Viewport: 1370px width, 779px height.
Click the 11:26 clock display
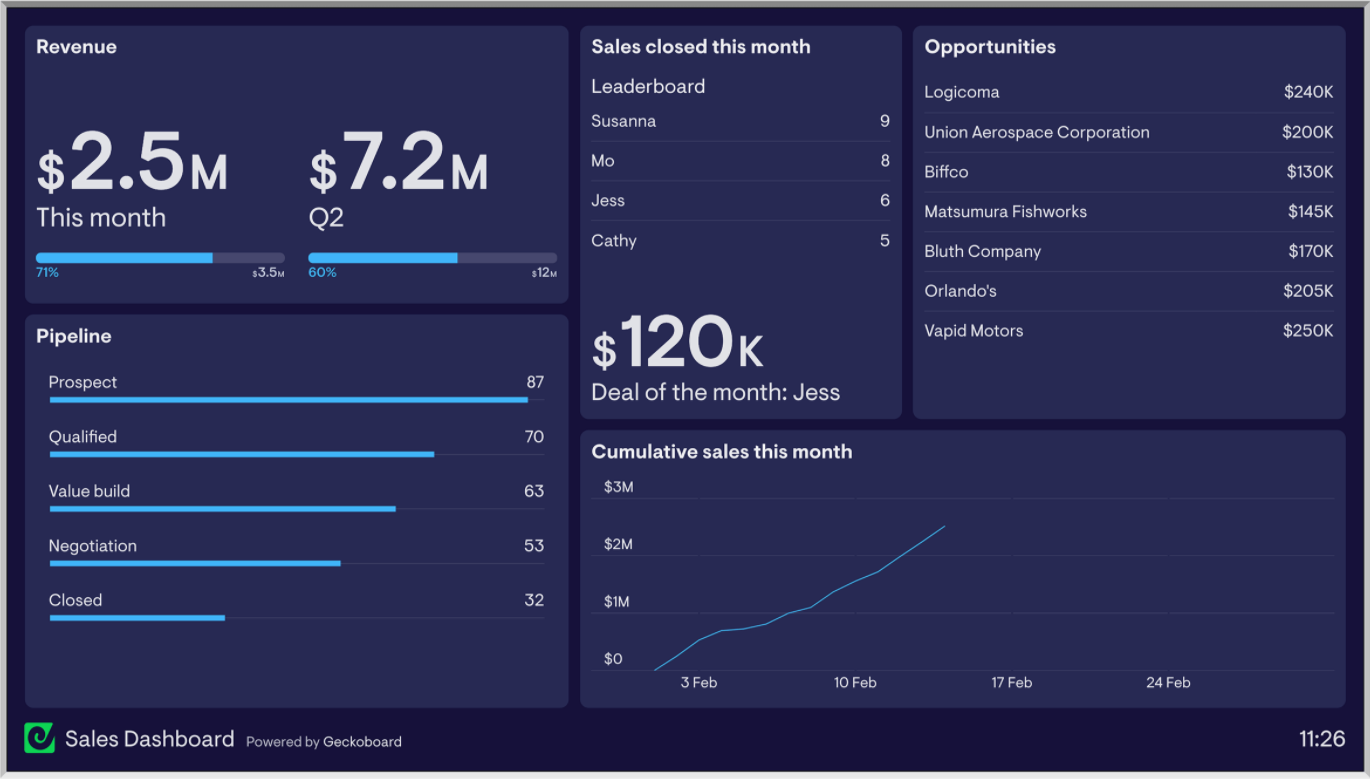tap(1322, 739)
